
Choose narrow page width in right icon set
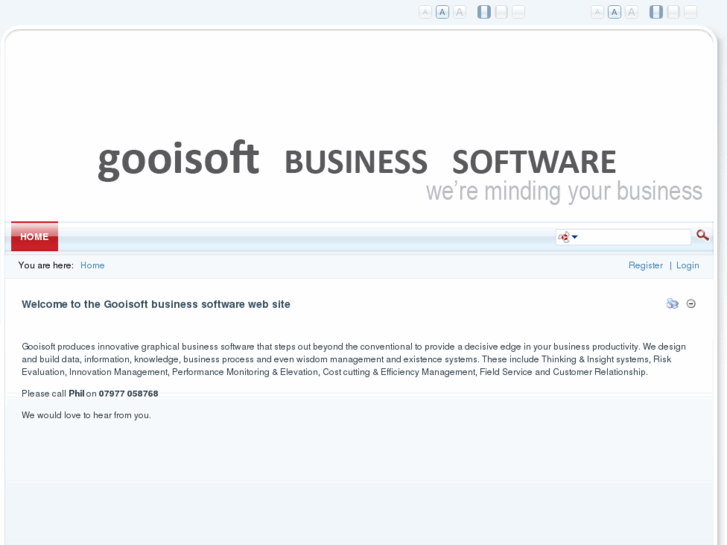[x=656, y=12]
